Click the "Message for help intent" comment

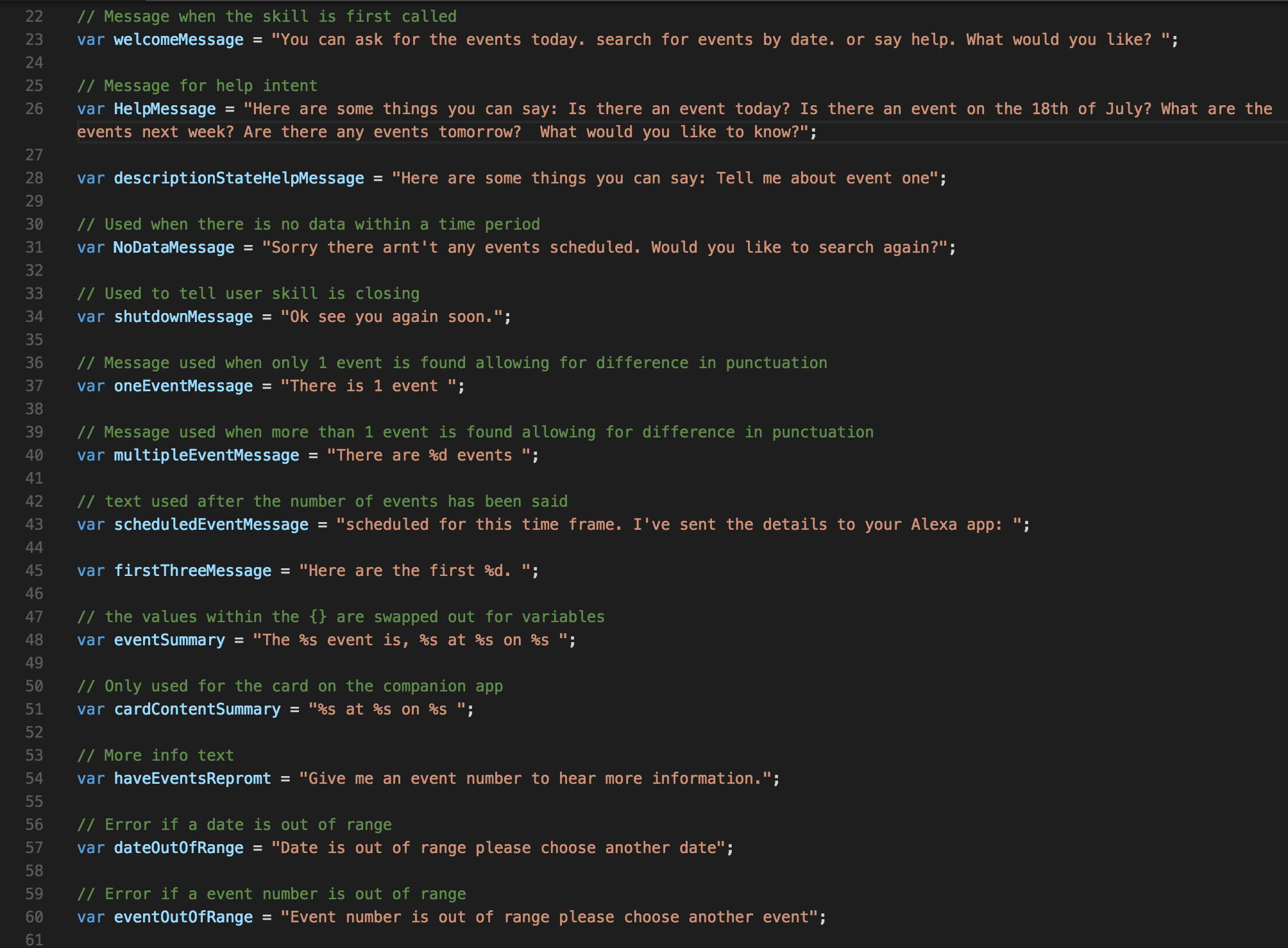197,86
